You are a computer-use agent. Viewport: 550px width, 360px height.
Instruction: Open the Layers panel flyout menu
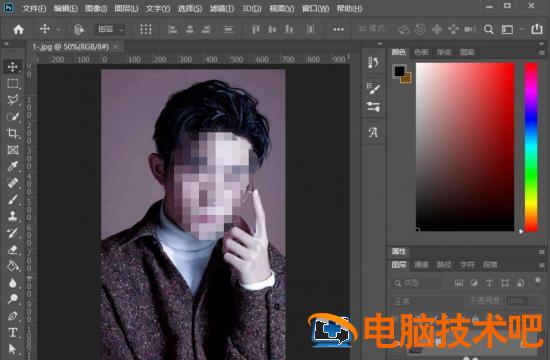pos(542,265)
